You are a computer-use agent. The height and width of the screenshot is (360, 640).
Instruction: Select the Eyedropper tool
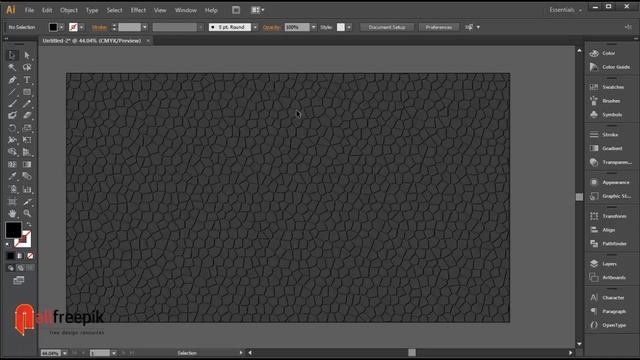12,176
